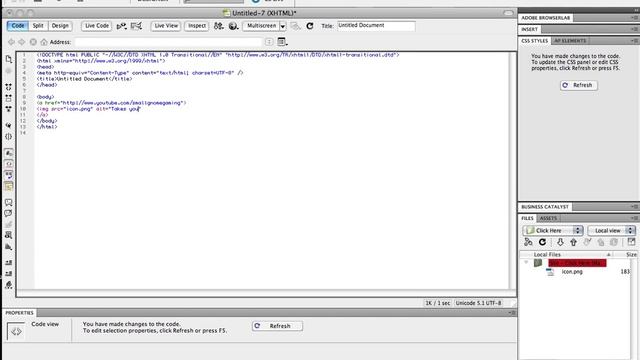
Task: Click Balance Braces icon in coding toolbar
Action: pos(9,137)
